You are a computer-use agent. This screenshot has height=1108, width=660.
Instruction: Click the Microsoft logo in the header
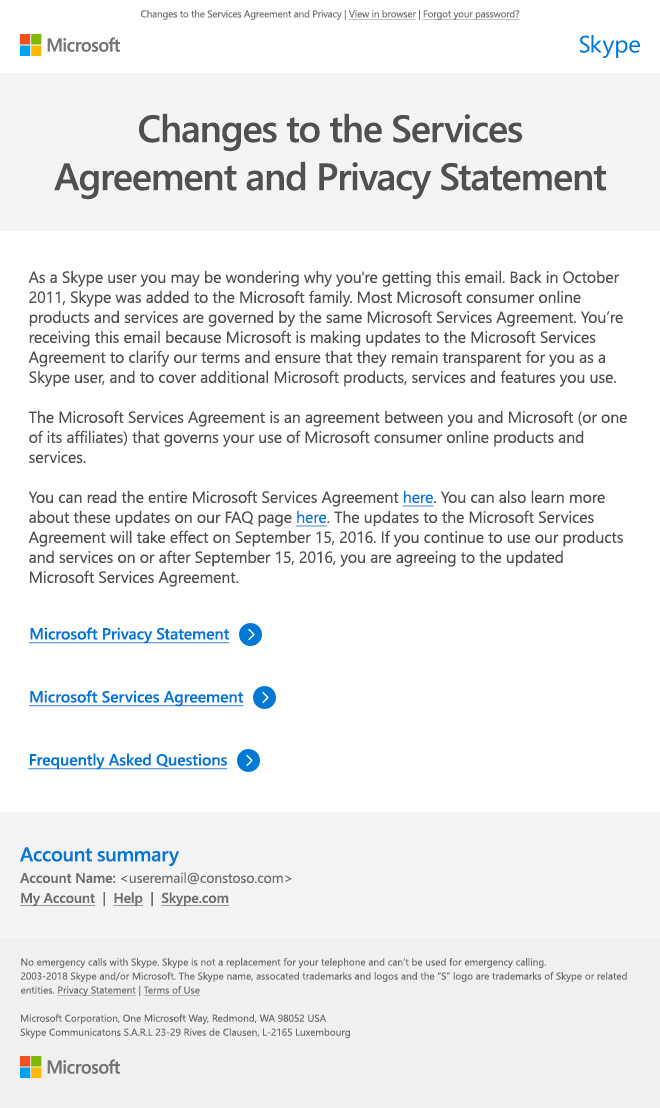(x=70, y=45)
